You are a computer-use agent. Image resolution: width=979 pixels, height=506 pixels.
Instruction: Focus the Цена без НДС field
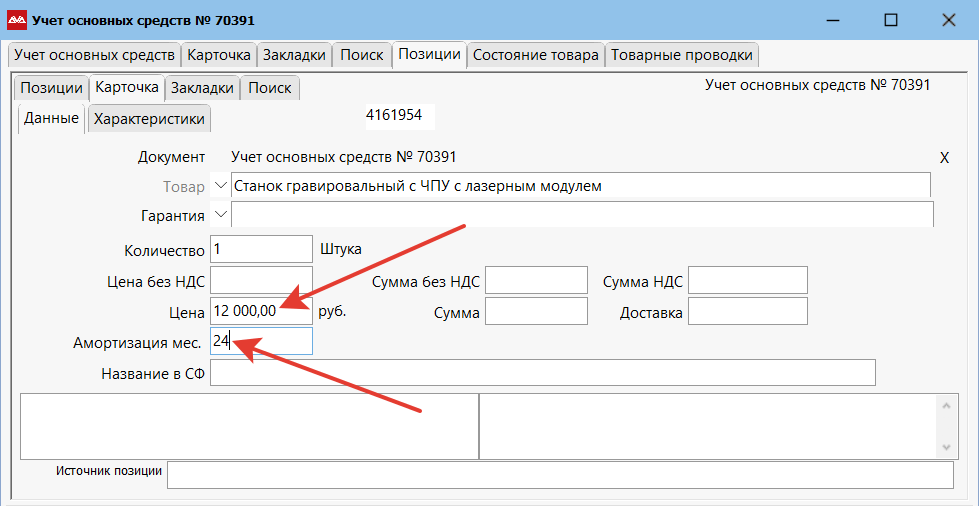(x=261, y=280)
